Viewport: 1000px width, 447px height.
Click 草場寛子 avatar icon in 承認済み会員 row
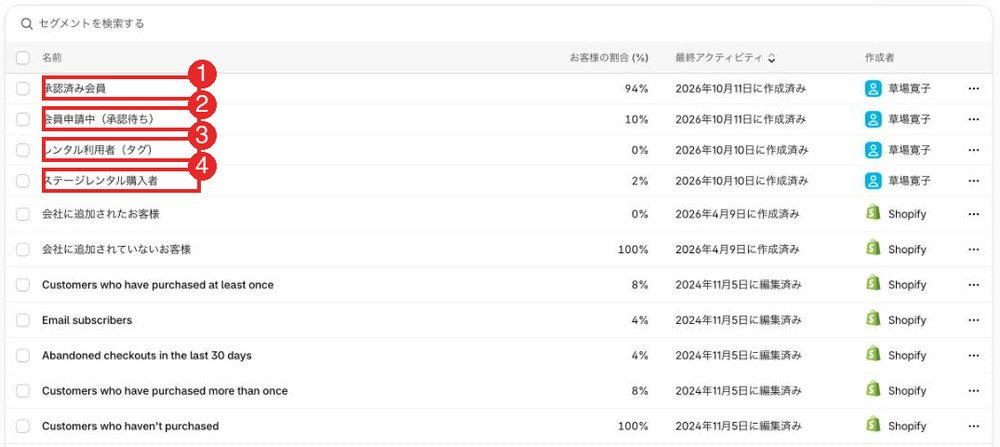[x=873, y=89]
